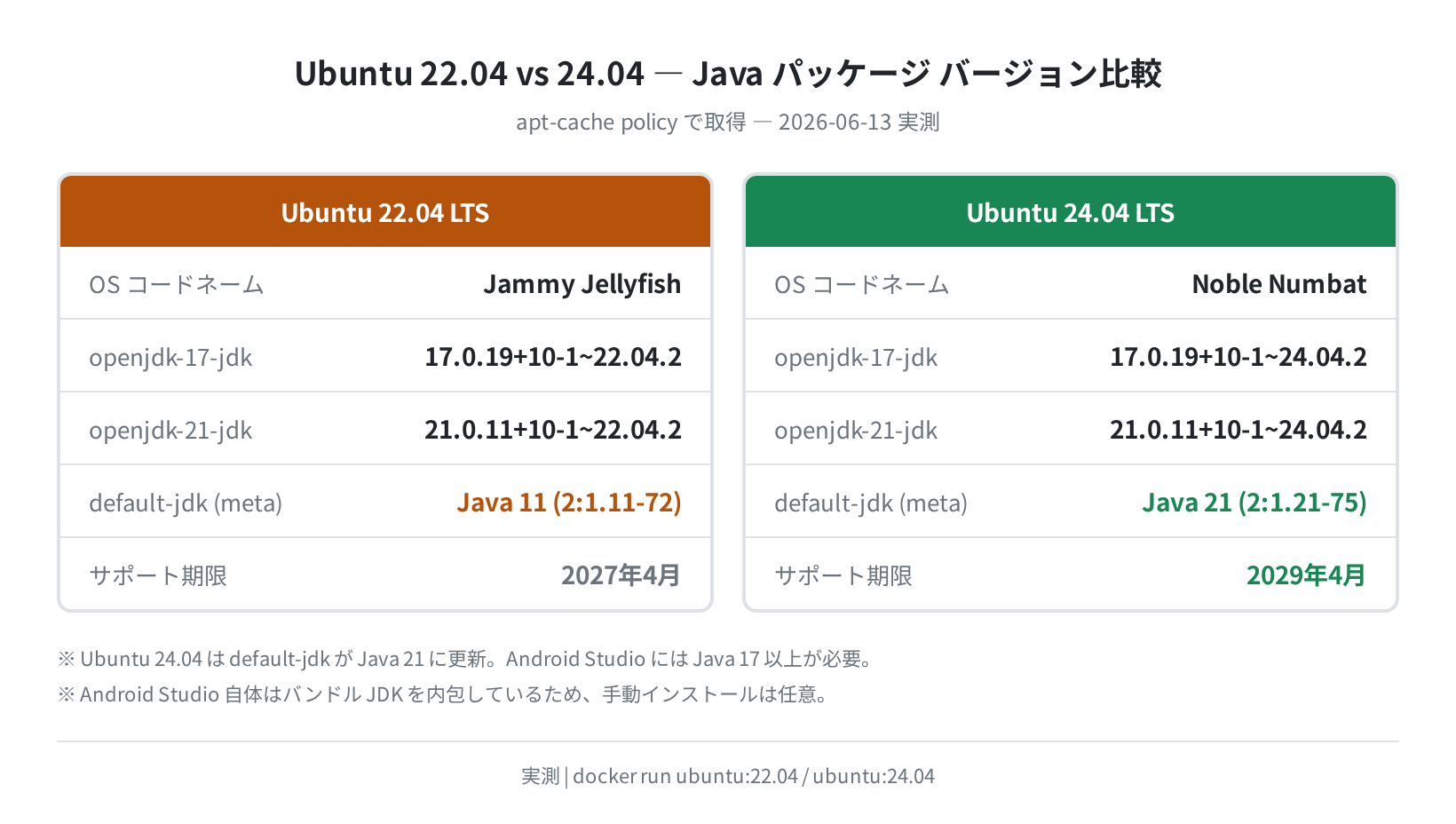Select version '21.0.11+10-1~24.04.2'
This screenshot has width=1456, height=824.
pos(1238,430)
